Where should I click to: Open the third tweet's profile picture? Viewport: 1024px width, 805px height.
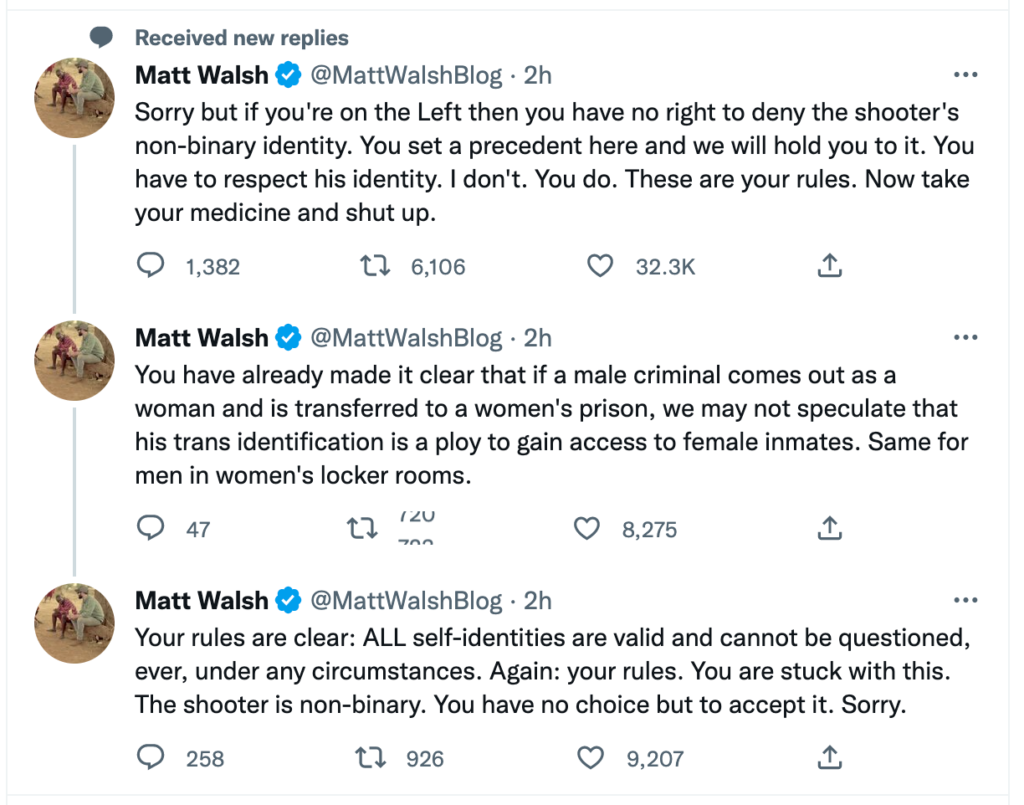pos(74,623)
